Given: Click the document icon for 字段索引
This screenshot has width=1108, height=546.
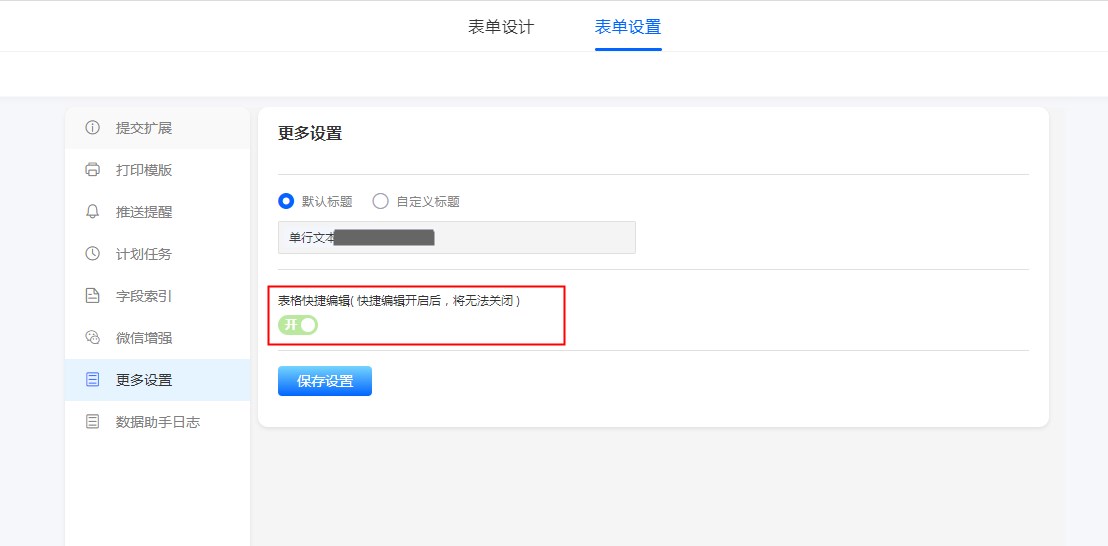Looking at the screenshot, I should [x=93, y=296].
